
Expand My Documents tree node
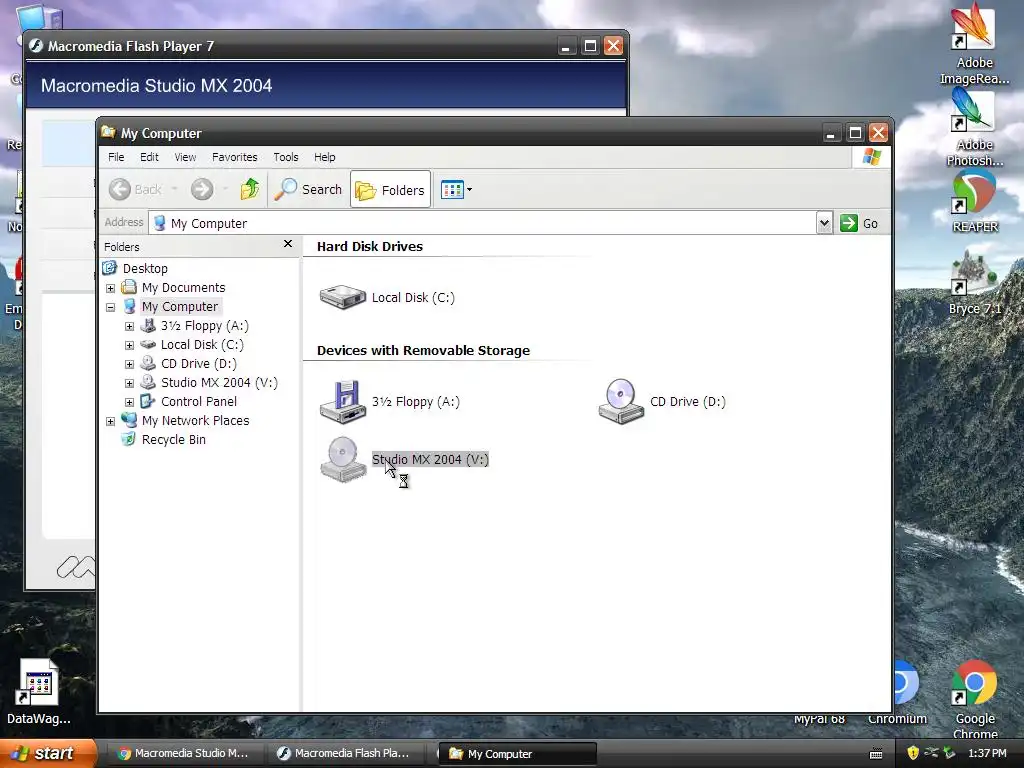pyautogui.click(x=110, y=288)
